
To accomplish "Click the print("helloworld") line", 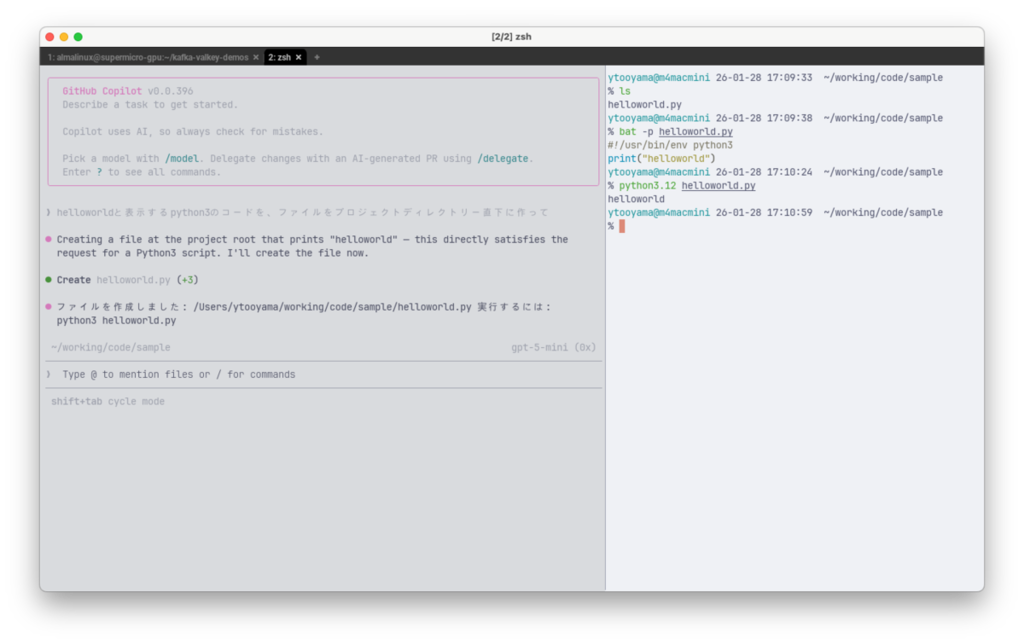I will coord(662,159).
